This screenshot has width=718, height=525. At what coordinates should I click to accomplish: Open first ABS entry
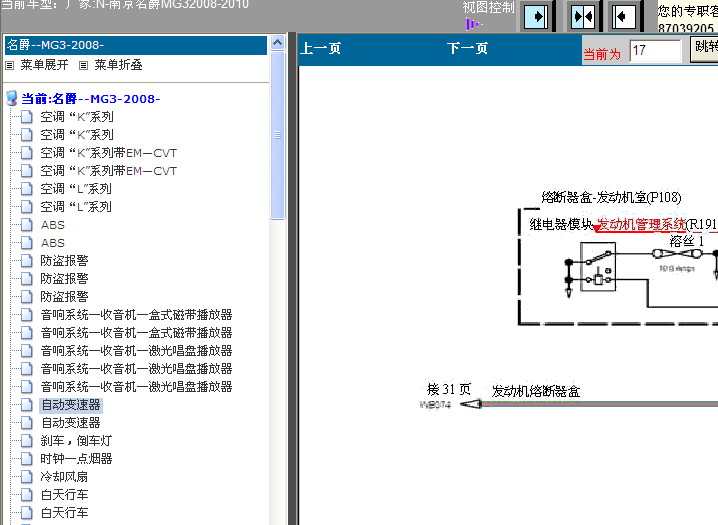click(x=53, y=225)
